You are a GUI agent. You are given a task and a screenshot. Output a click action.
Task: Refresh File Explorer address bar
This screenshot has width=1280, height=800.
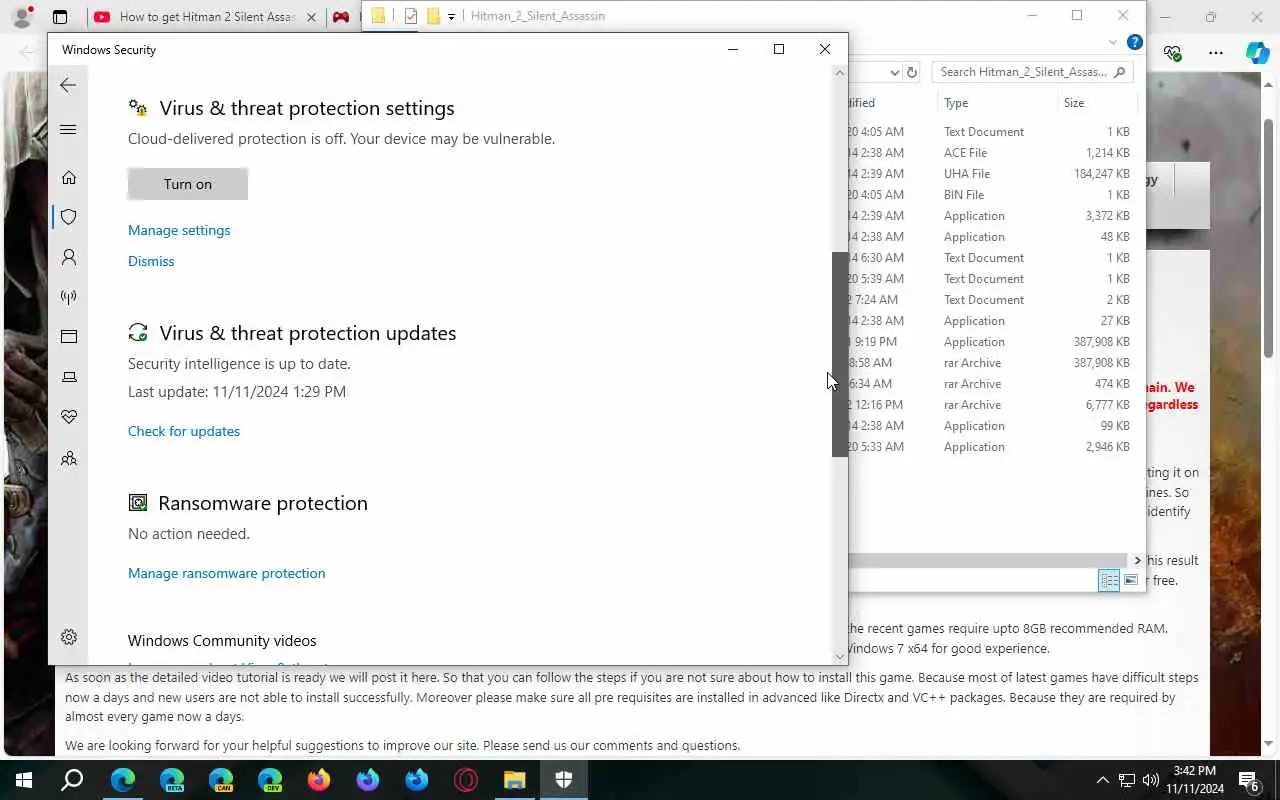pos(911,72)
